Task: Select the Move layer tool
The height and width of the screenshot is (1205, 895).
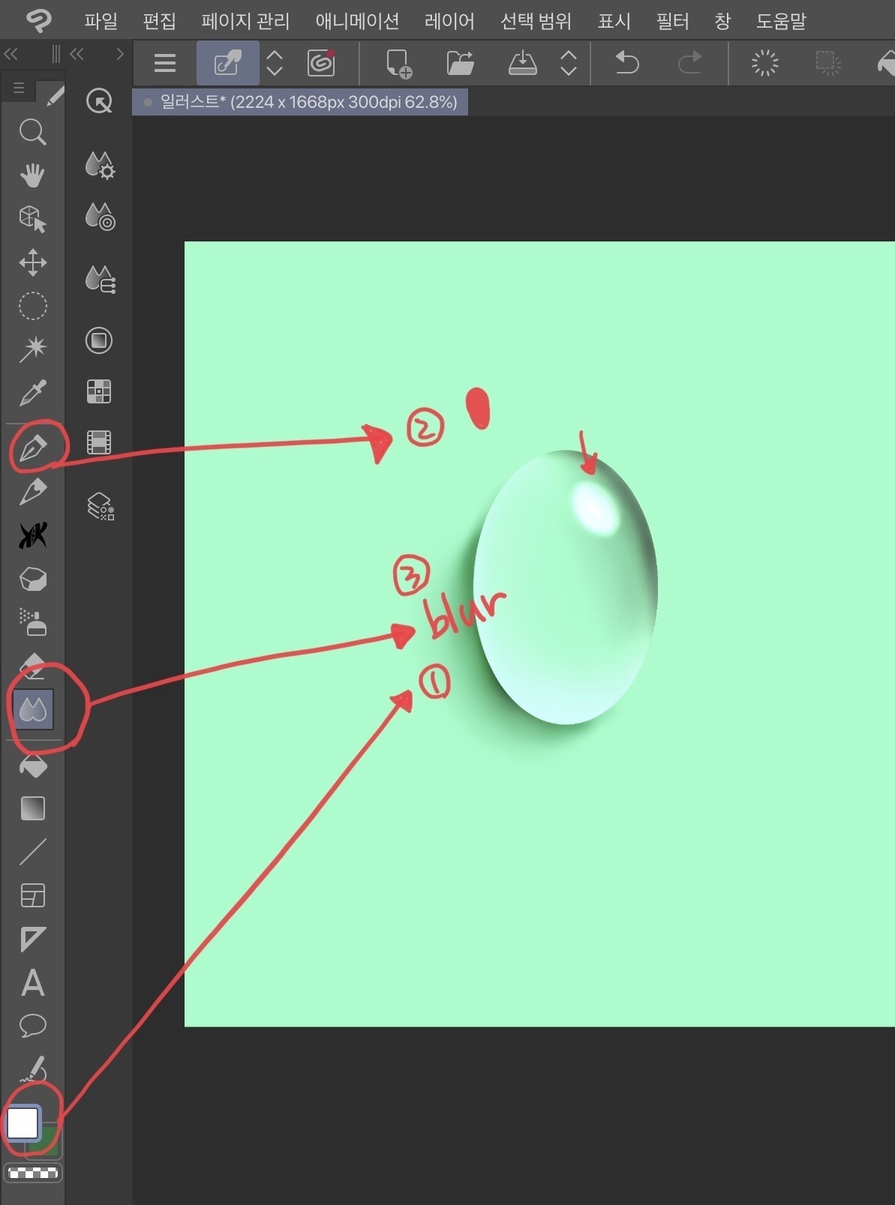Action: click(x=33, y=263)
